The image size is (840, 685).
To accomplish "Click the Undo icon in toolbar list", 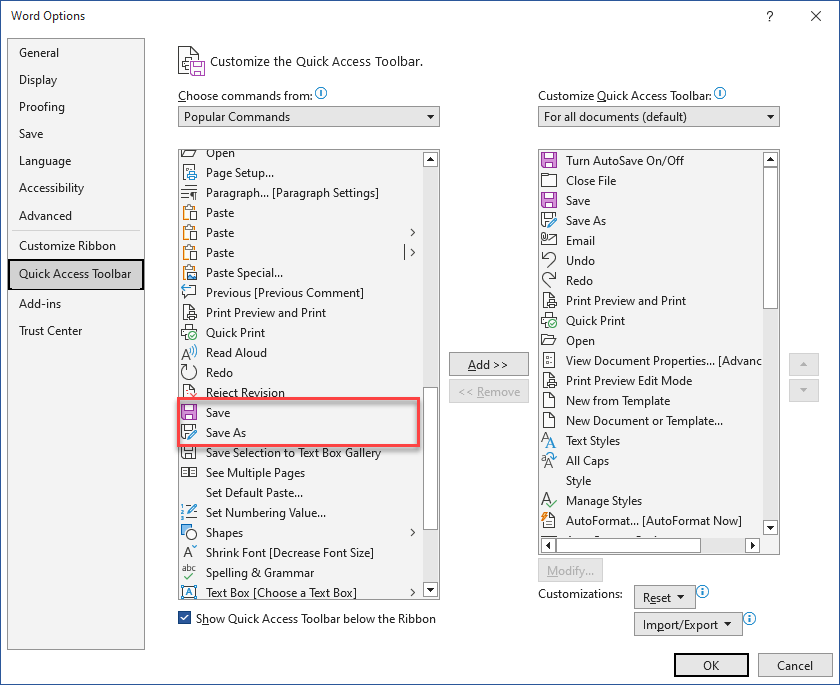I will click(x=549, y=260).
